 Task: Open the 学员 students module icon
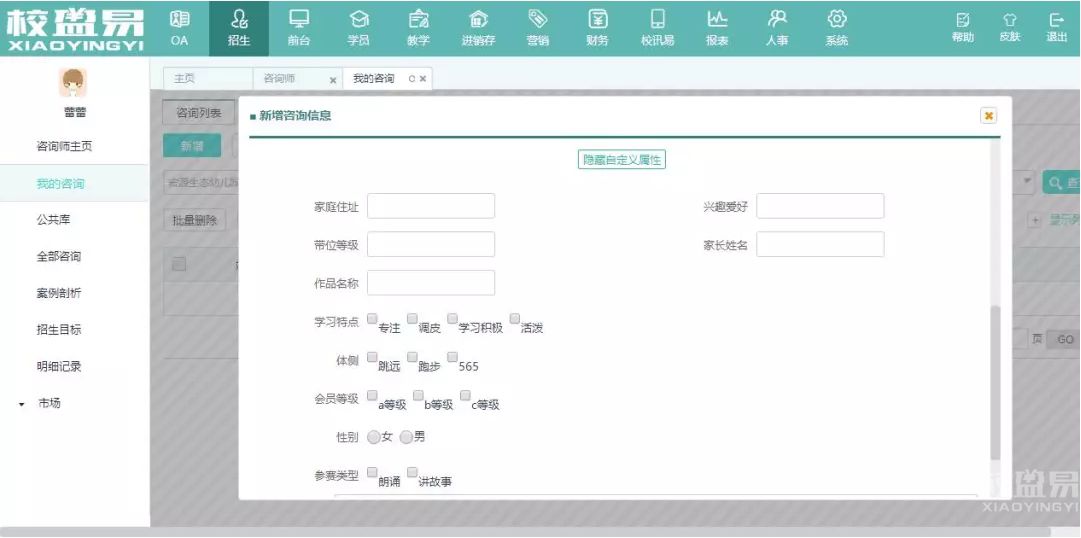[x=358, y=19]
